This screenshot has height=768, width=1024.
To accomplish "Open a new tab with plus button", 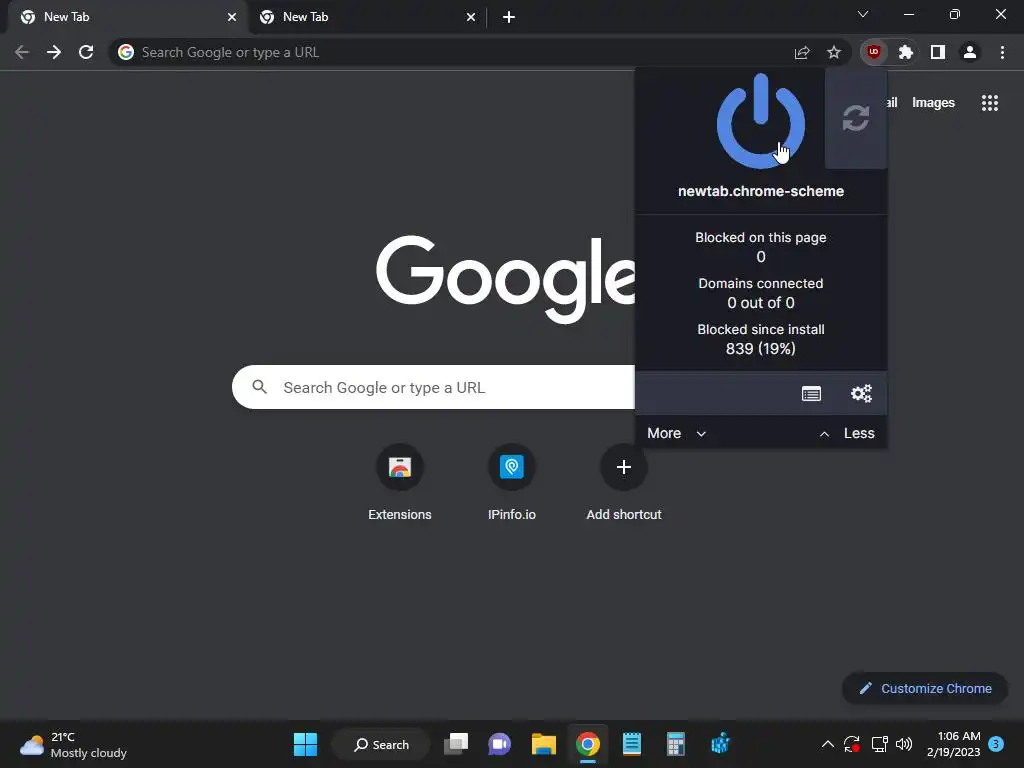I will click(509, 17).
